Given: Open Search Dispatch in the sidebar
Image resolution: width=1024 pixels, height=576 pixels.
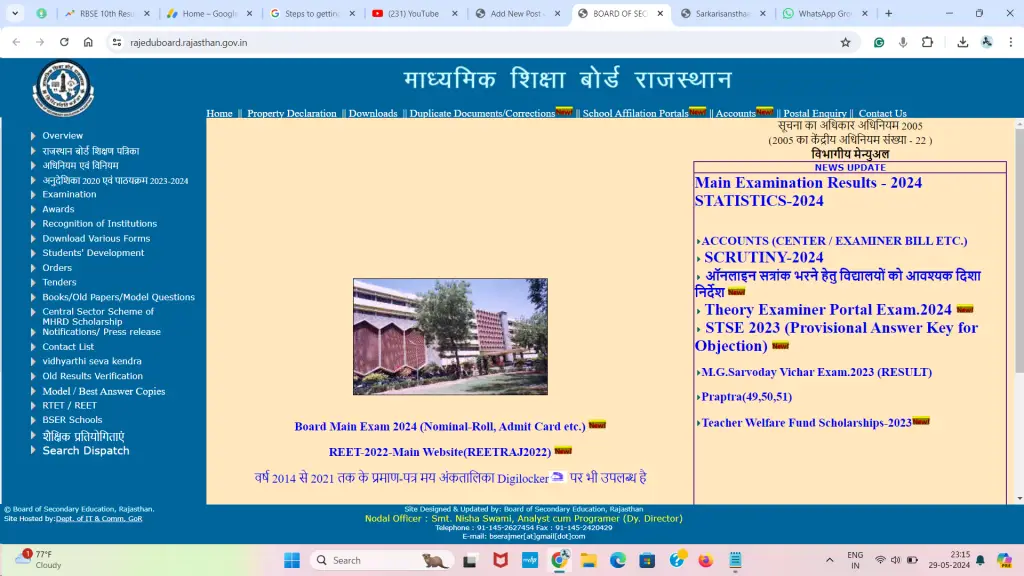Looking at the screenshot, I should tap(86, 451).
